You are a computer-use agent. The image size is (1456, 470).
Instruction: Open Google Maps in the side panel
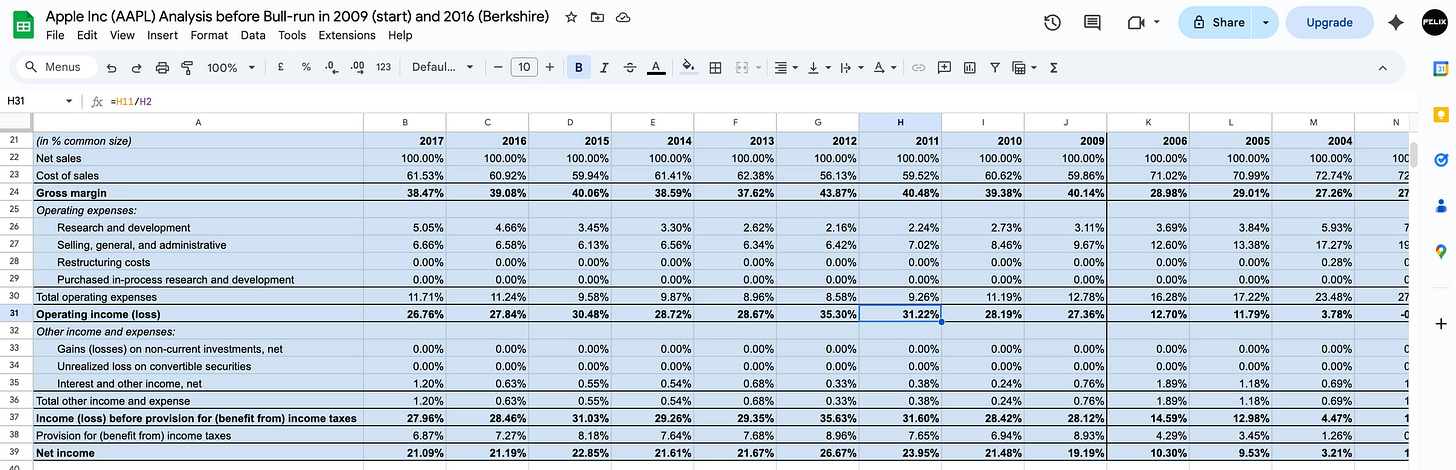[x=1441, y=251]
